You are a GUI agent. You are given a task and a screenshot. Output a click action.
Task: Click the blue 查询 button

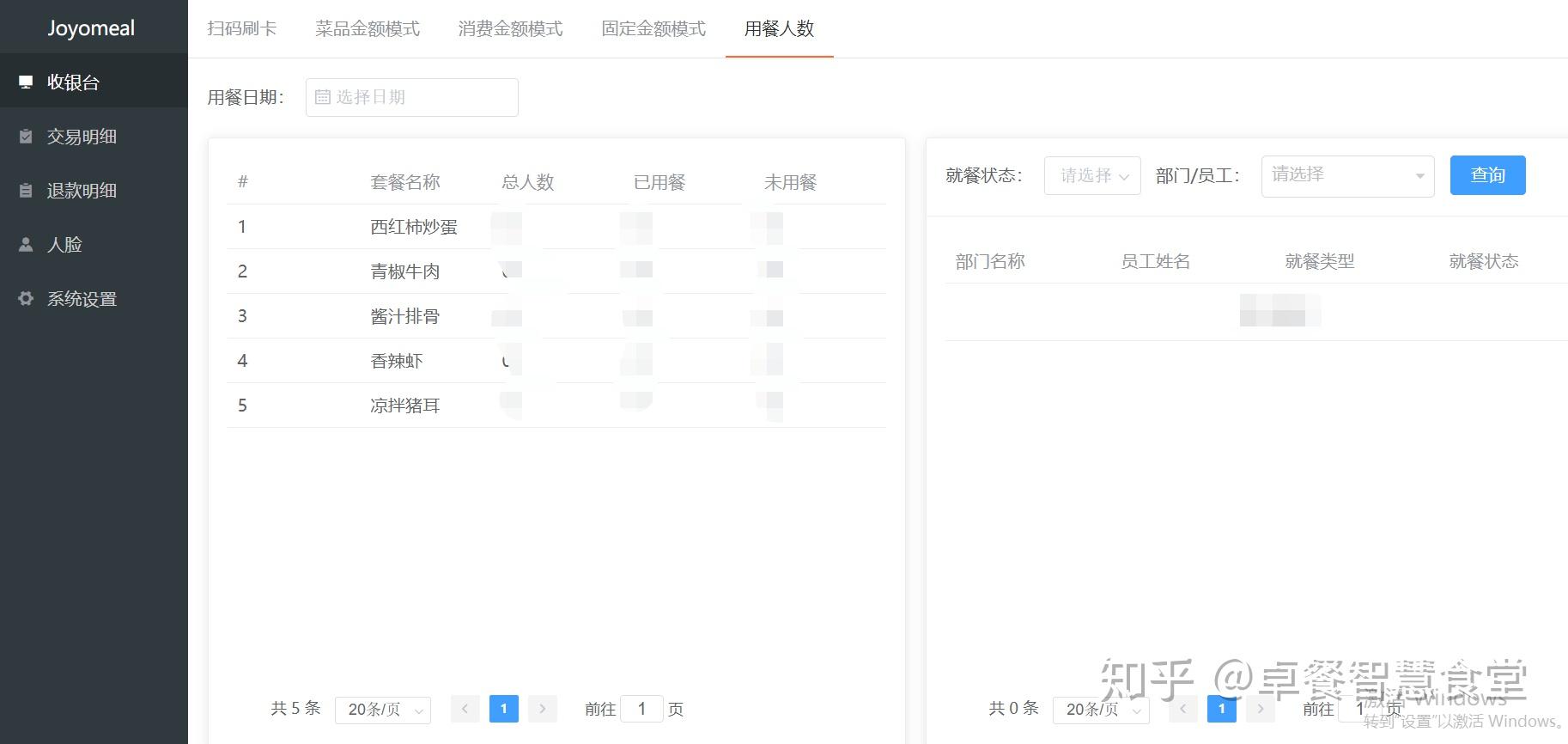coord(1488,175)
